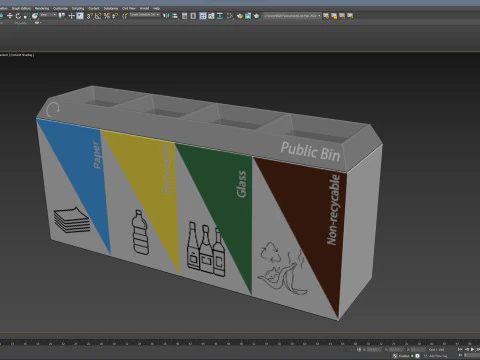
Task: Click the Play Animation button
Action: point(473,349)
